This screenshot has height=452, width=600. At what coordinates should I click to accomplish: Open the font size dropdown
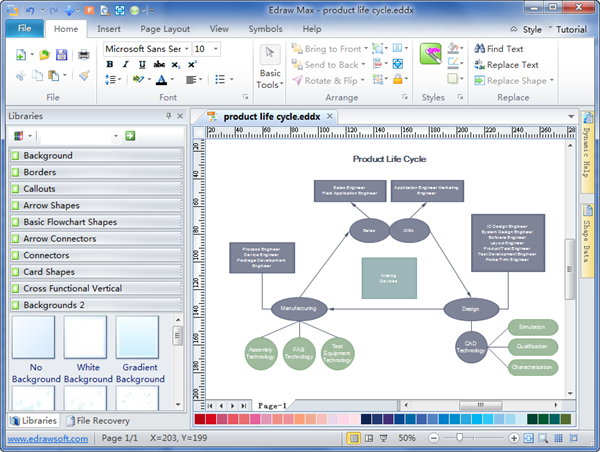click(216, 48)
